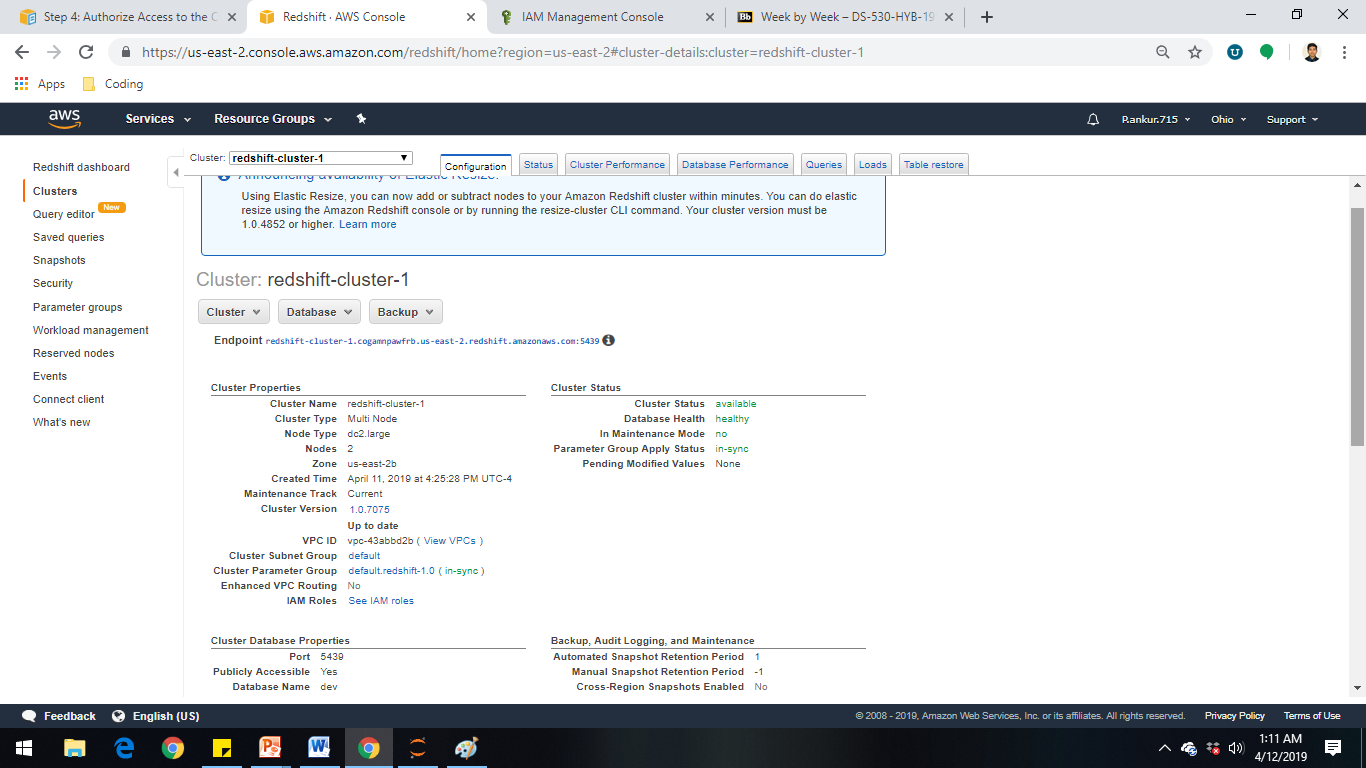This screenshot has height=768, width=1366.
Task: Open the Windows Start menu
Action: click(x=24, y=748)
